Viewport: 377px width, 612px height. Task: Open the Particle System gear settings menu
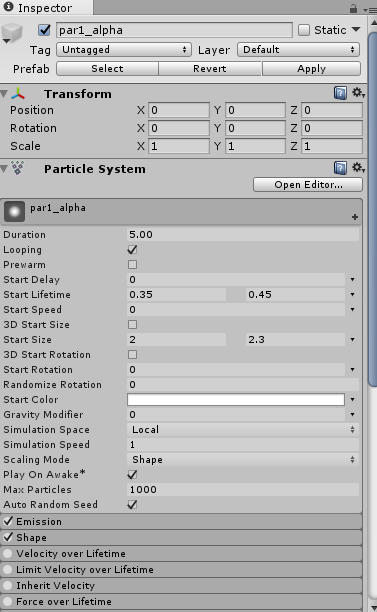click(x=358, y=167)
